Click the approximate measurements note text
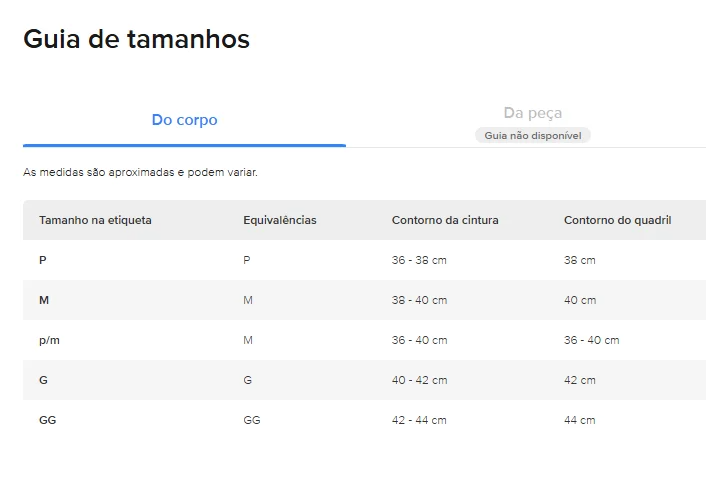 click(140, 172)
